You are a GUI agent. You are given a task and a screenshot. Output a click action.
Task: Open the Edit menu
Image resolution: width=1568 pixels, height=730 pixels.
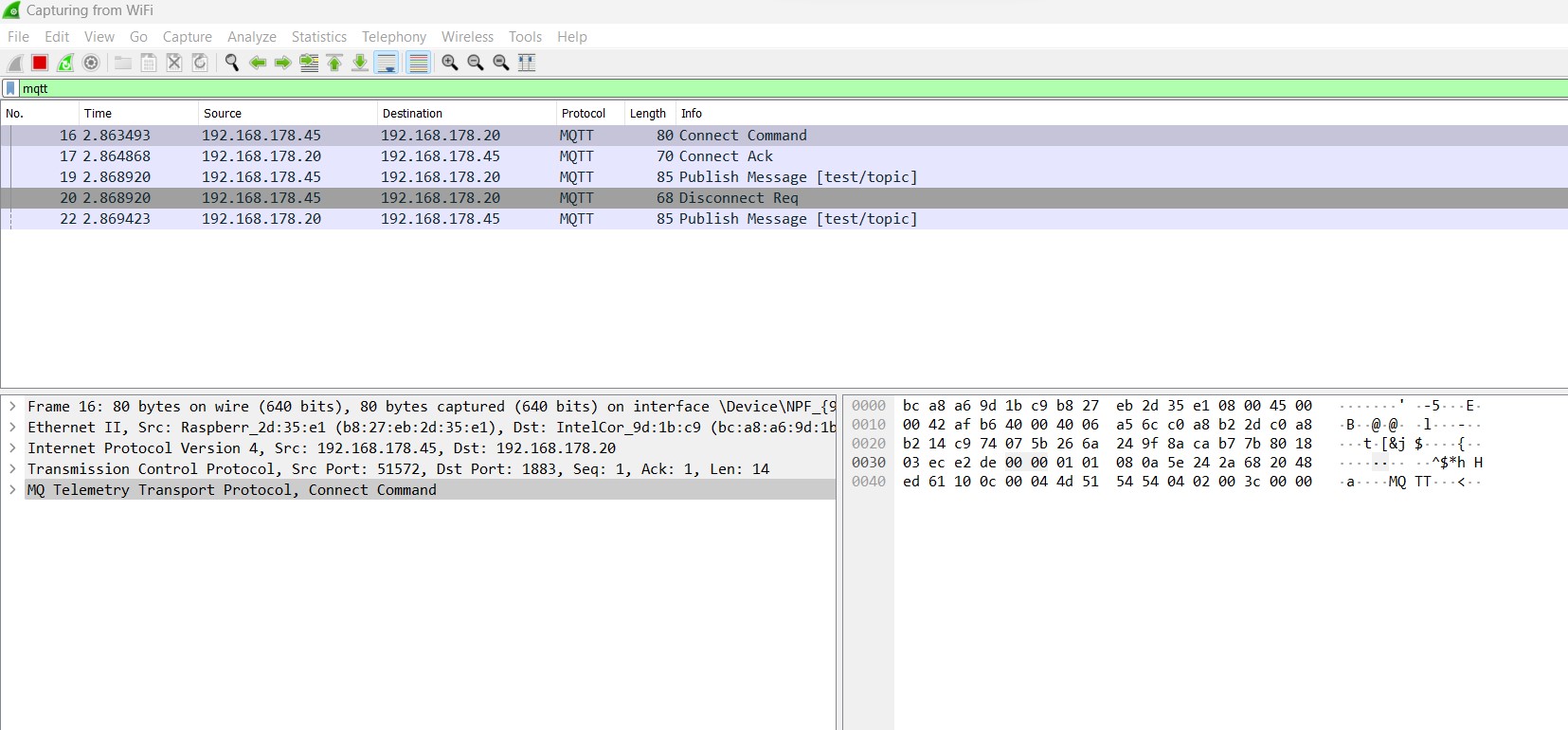(x=57, y=37)
